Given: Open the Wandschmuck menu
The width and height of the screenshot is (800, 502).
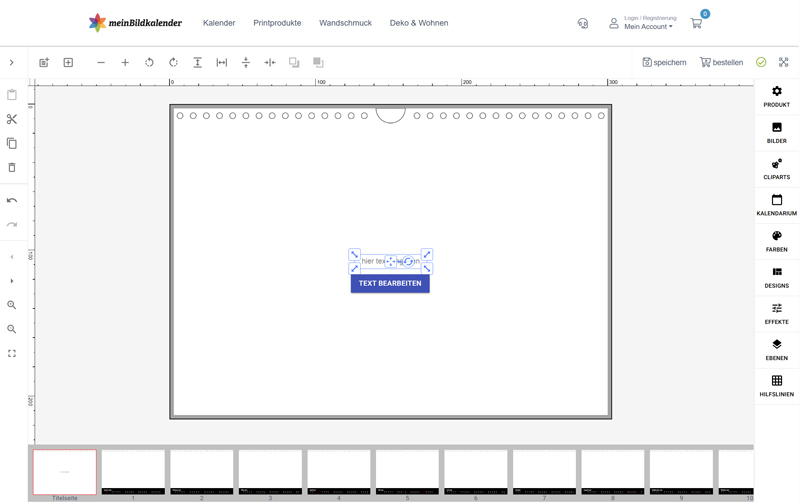Looking at the screenshot, I should [345, 23].
